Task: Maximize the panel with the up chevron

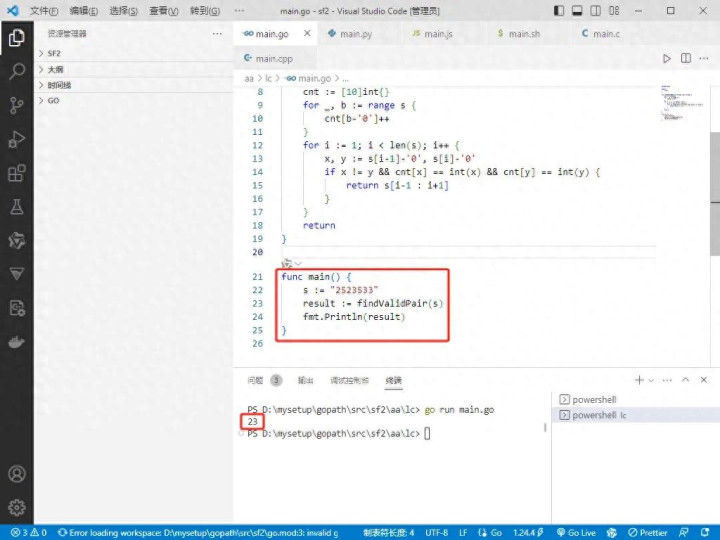Action: click(686, 380)
